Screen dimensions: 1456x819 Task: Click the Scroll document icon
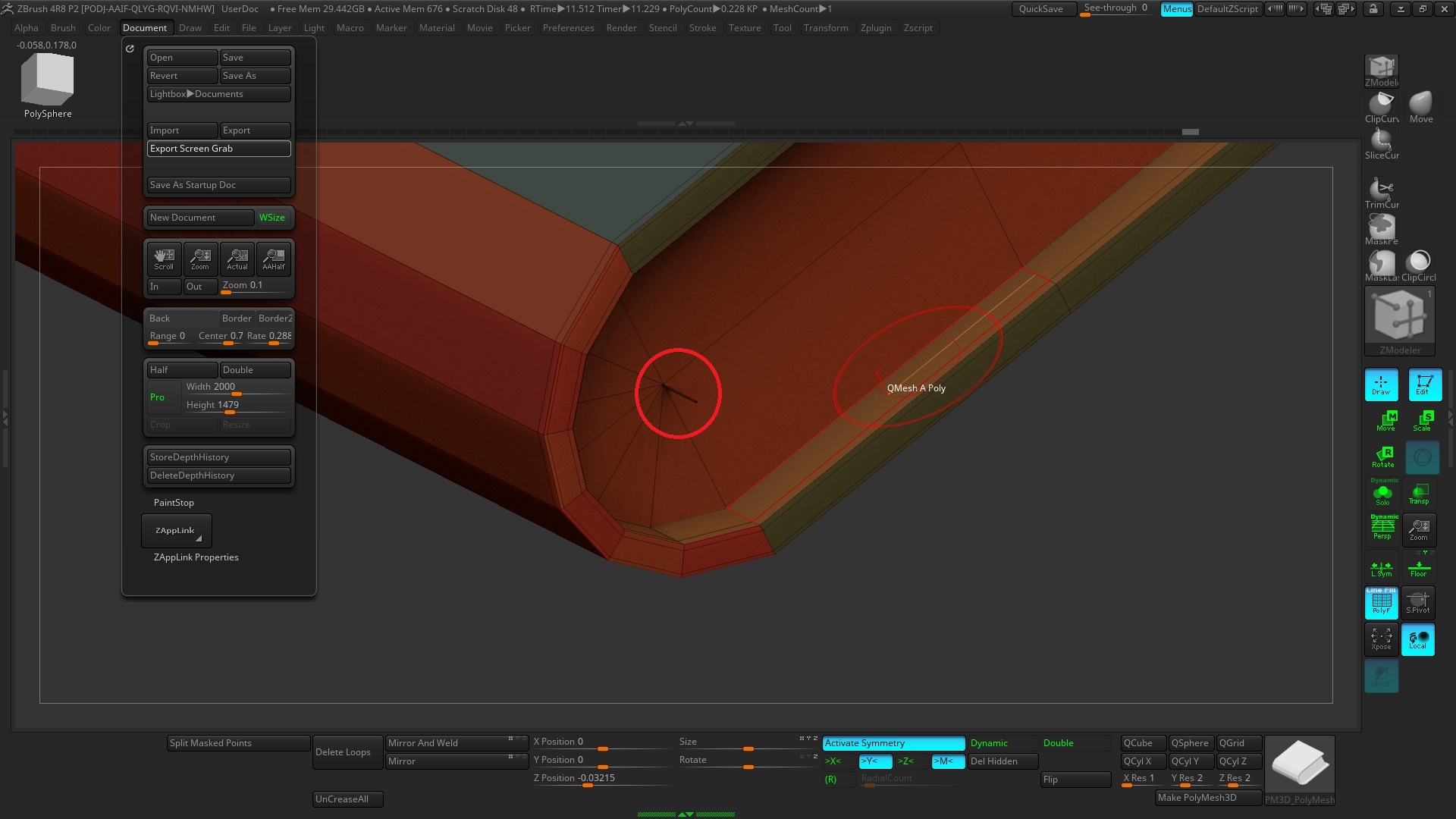click(x=164, y=259)
